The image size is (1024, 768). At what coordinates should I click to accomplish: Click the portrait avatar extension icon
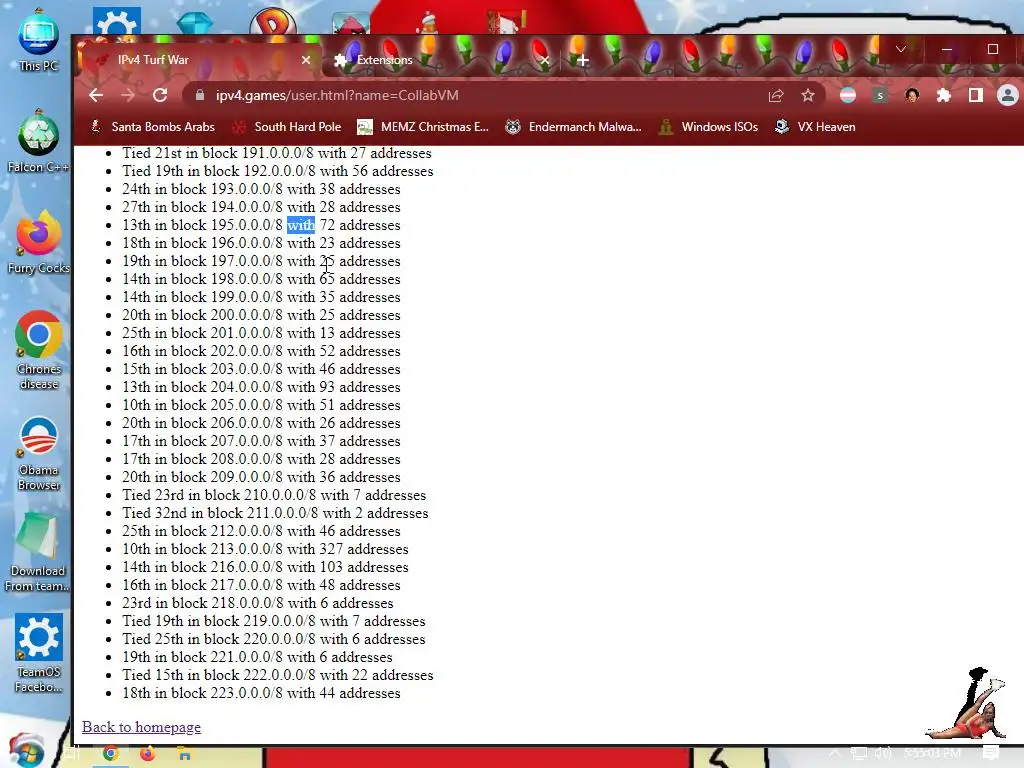[912, 95]
